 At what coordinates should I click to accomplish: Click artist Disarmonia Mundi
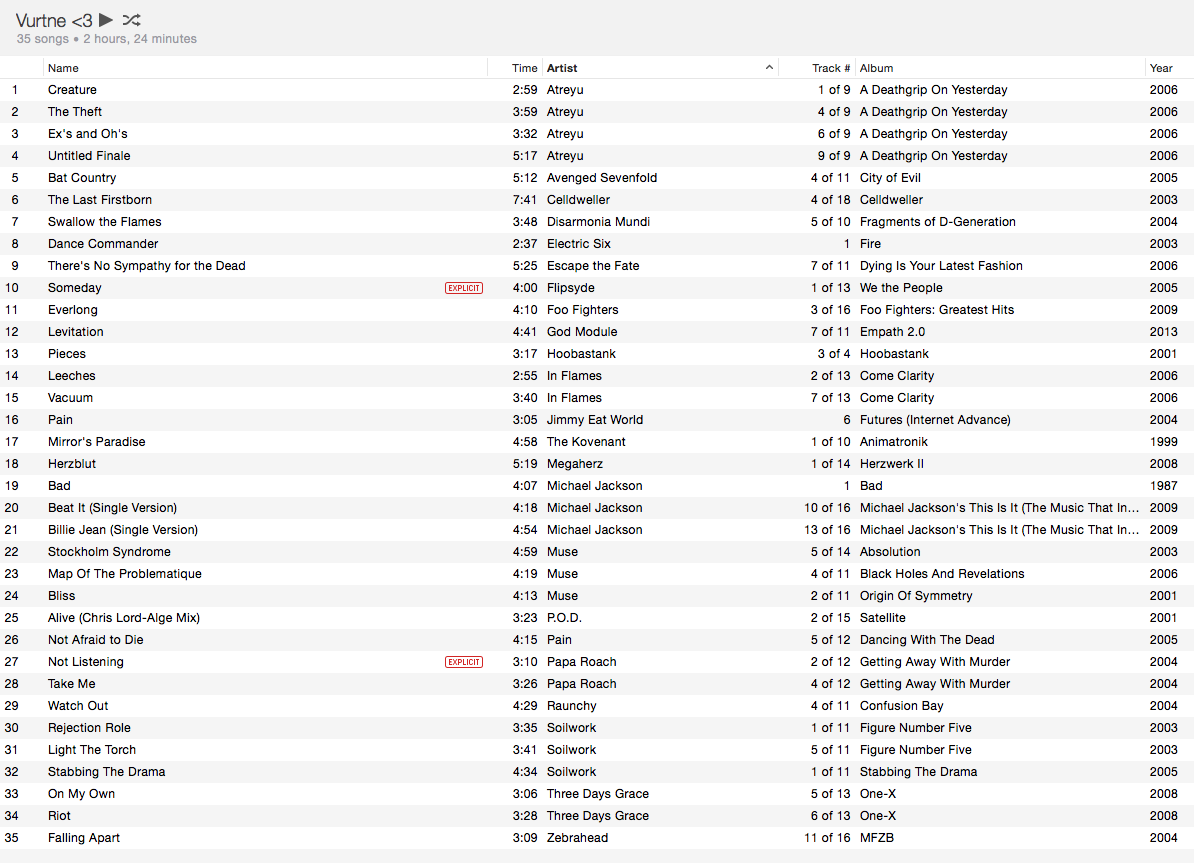599,222
